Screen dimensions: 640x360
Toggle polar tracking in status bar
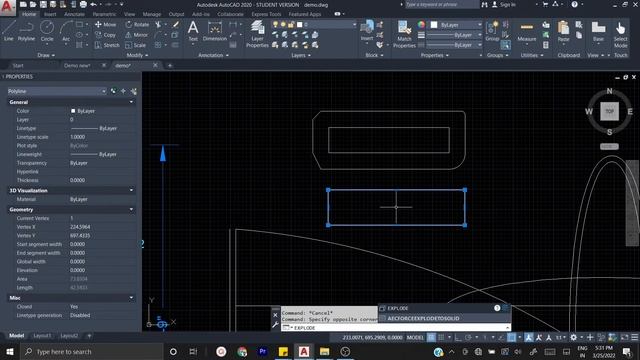[x=469, y=338]
